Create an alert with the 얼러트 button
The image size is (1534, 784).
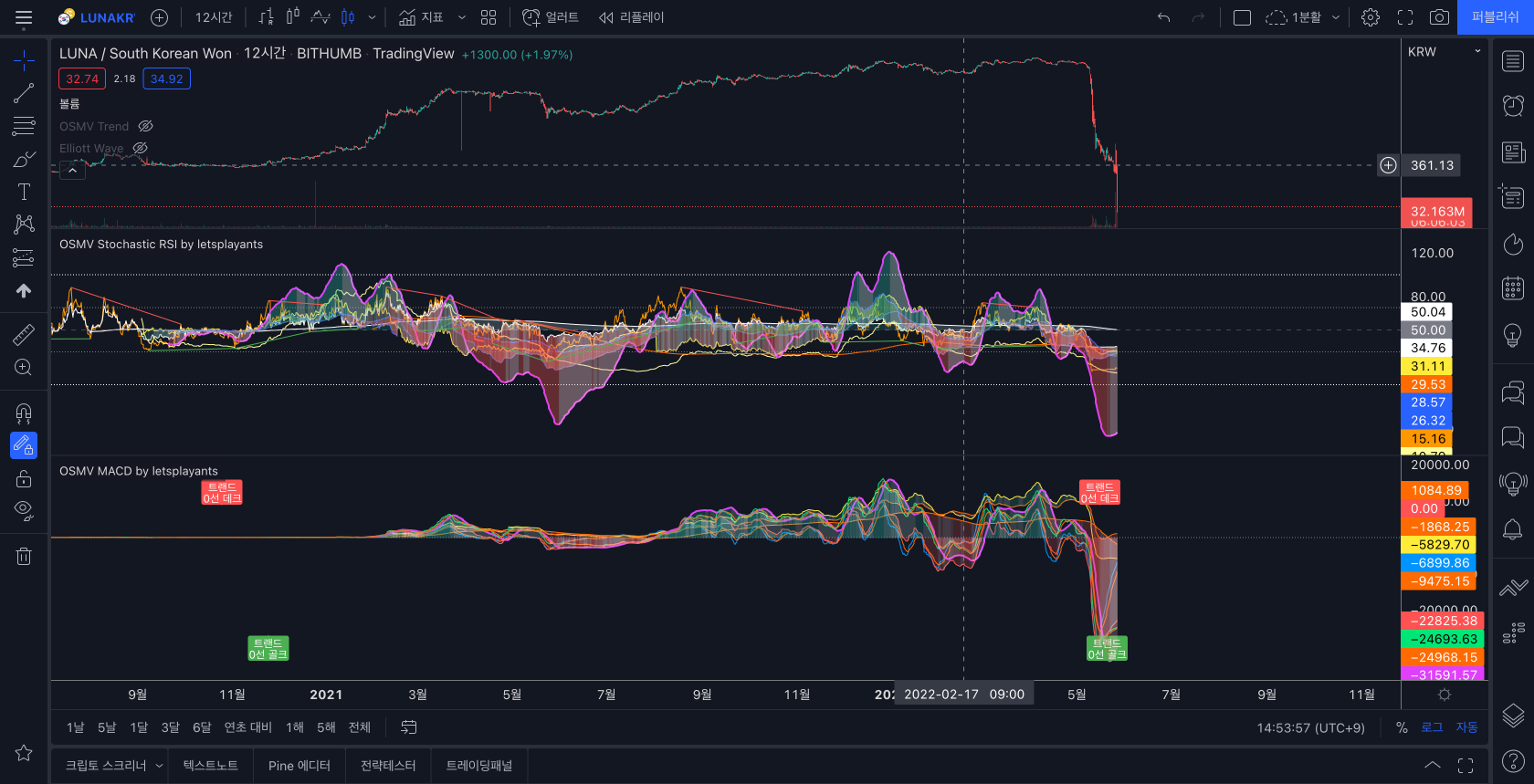click(551, 17)
